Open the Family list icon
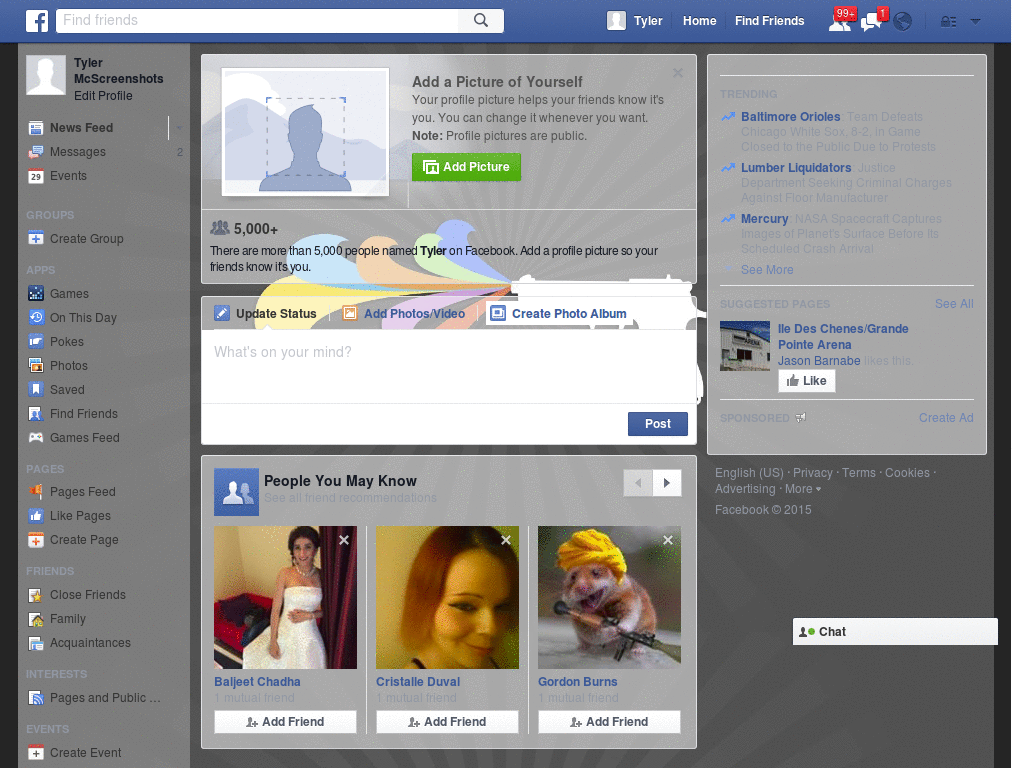The width and height of the screenshot is (1024, 768). click(36, 619)
